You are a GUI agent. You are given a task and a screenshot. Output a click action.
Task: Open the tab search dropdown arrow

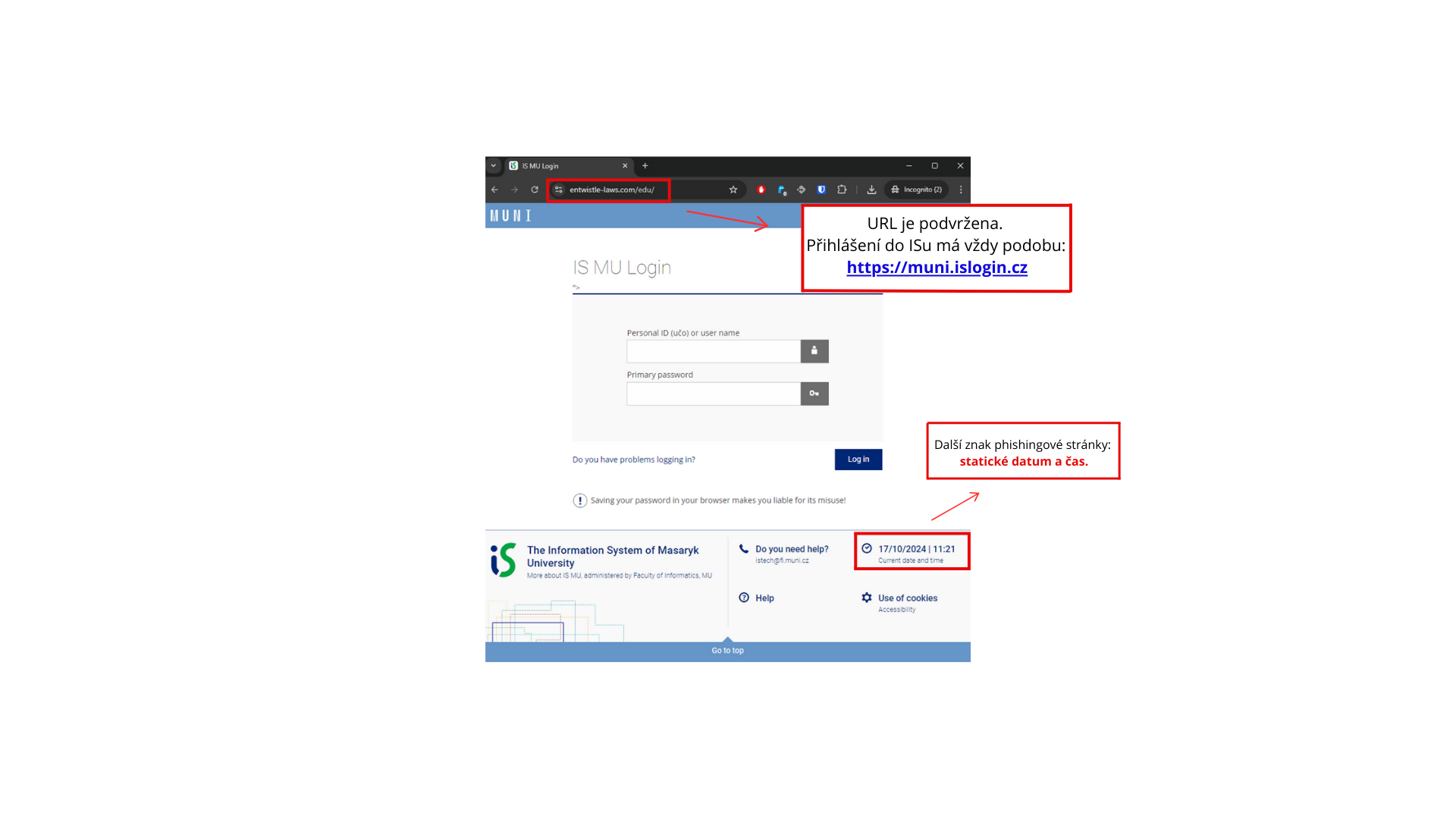[x=494, y=165]
